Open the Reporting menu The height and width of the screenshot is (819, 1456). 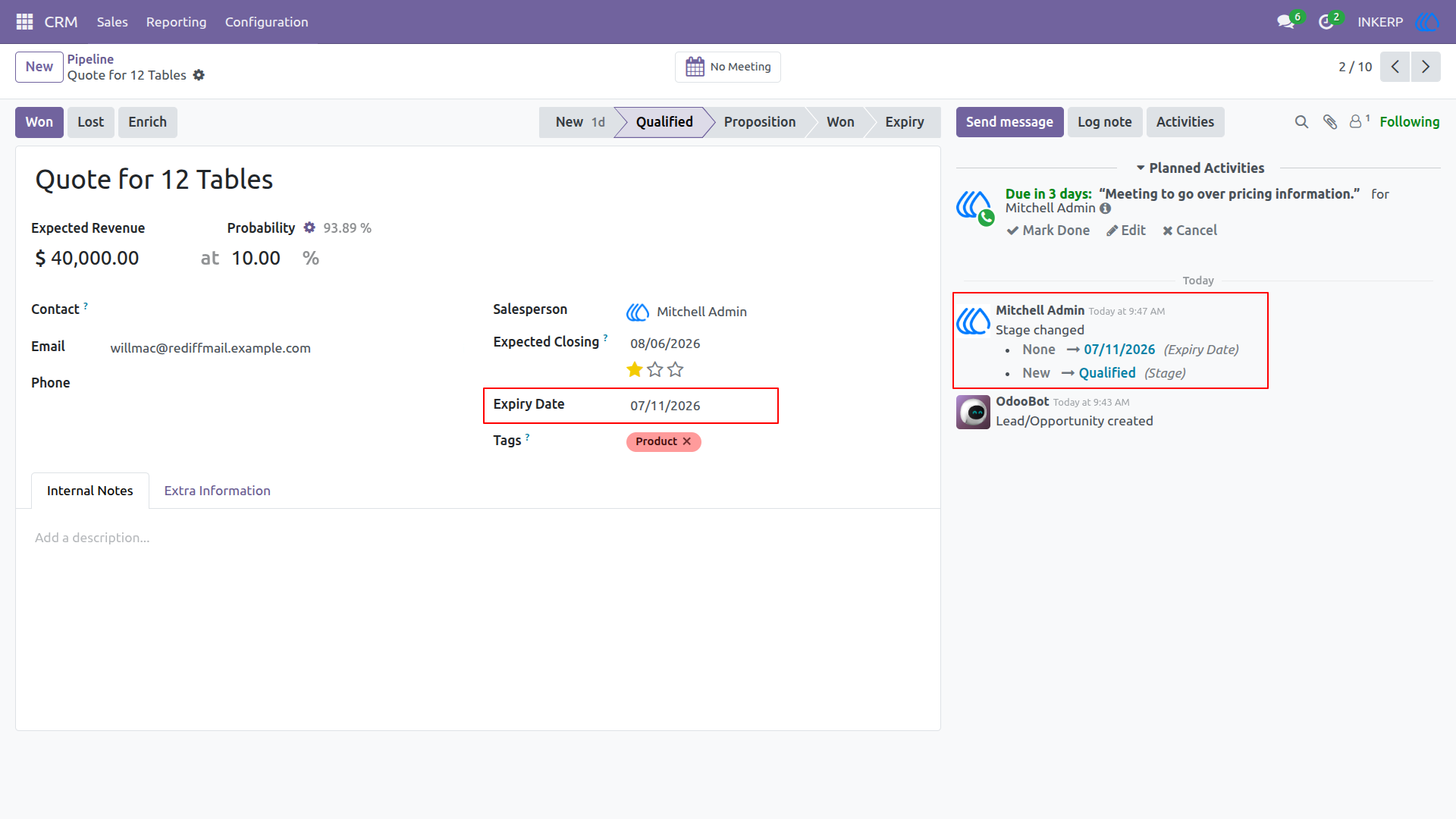tap(176, 22)
